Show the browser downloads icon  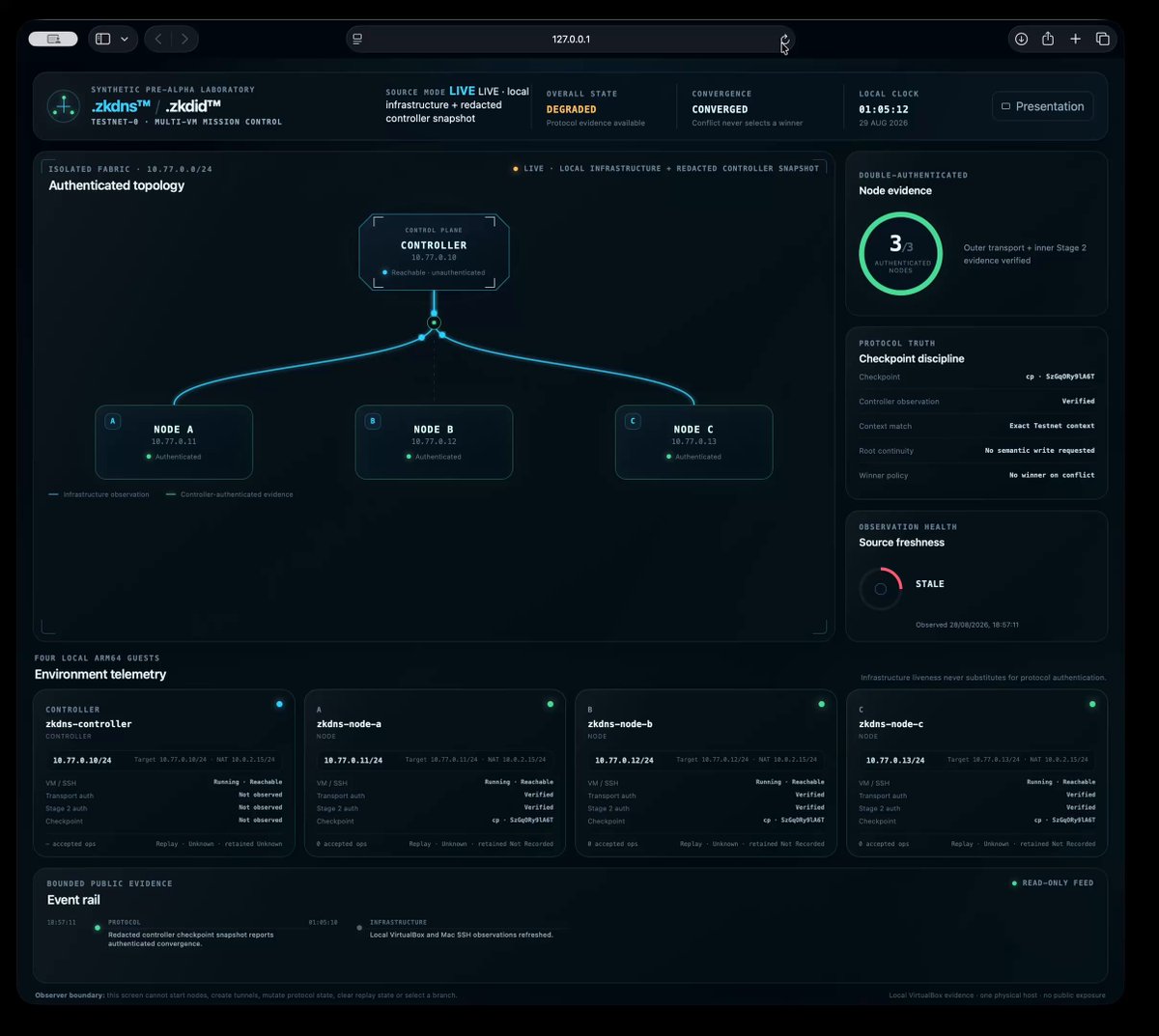coord(1021,39)
